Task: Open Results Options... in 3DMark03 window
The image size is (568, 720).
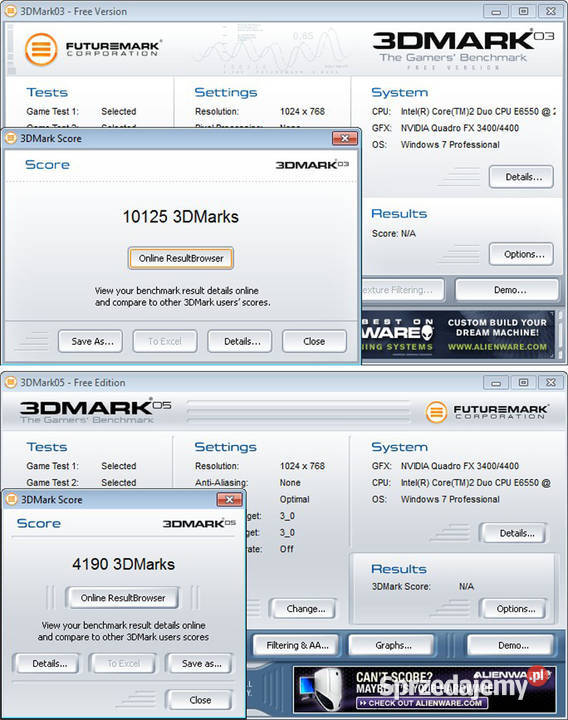Action: [521, 254]
